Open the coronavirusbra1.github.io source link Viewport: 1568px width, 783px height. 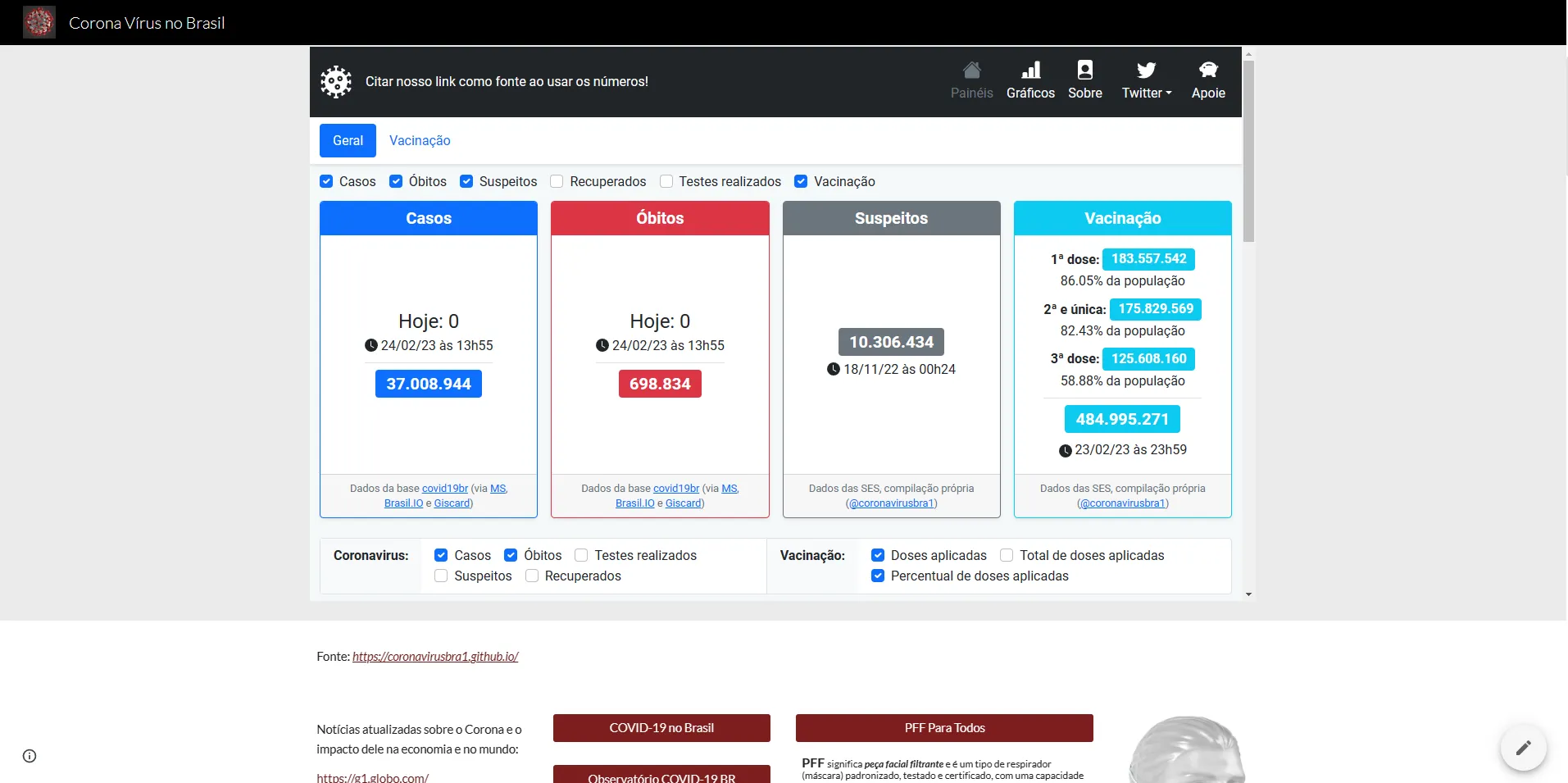[x=434, y=656]
